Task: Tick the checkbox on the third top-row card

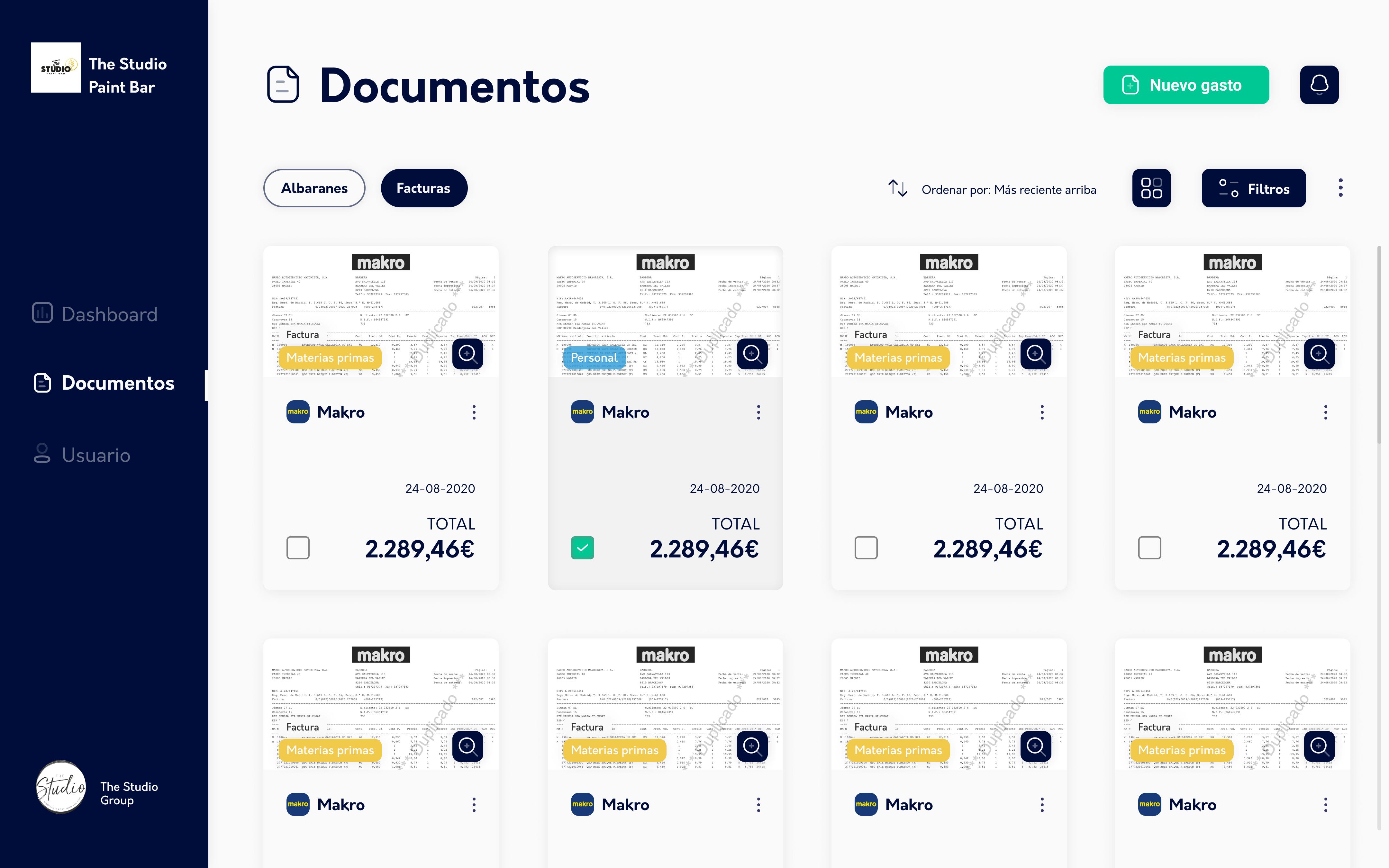Action: pos(866,548)
